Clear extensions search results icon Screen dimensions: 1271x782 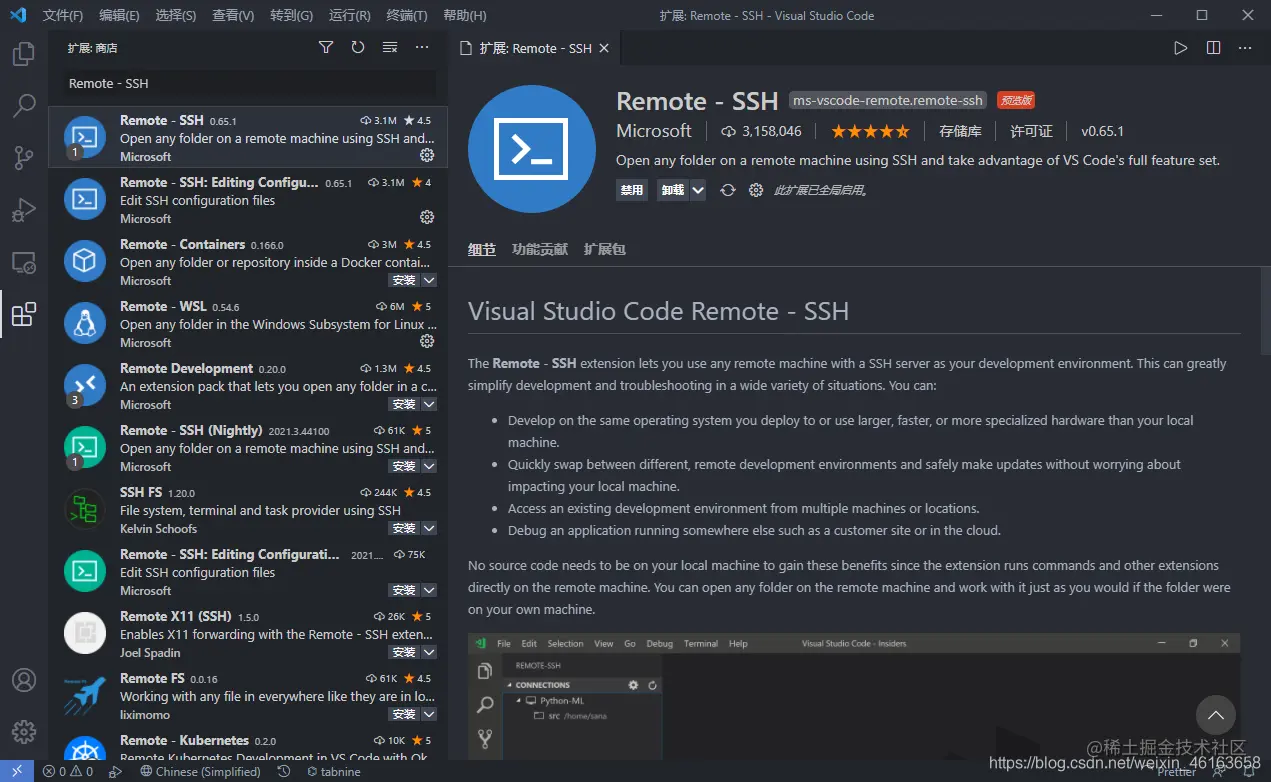click(x=390, y=47)
